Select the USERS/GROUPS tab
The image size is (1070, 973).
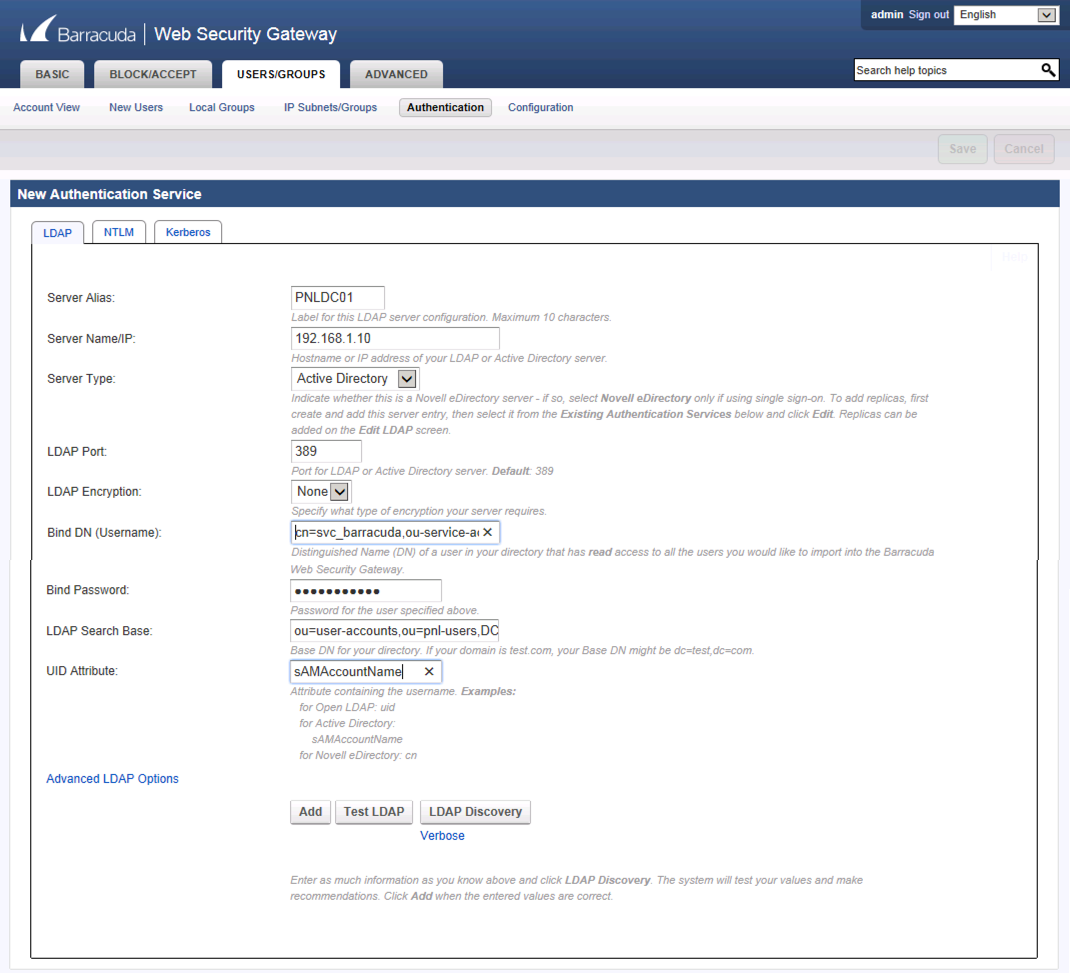tap(281, 74)
